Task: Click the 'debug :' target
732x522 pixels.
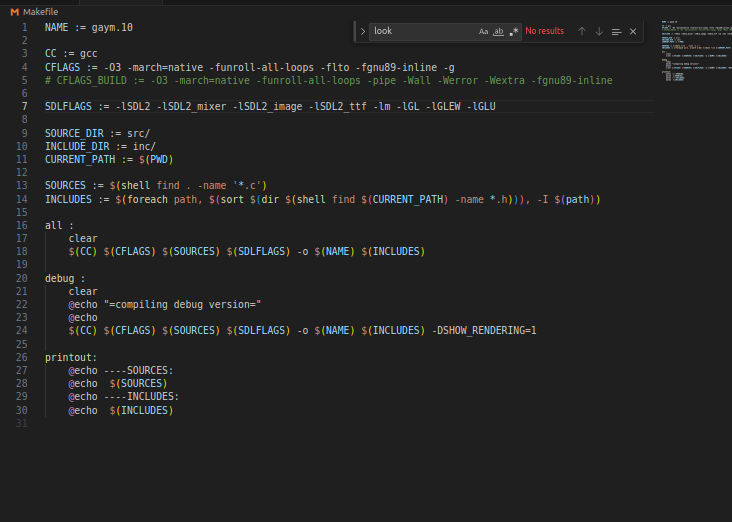Action: click(65, 279)
